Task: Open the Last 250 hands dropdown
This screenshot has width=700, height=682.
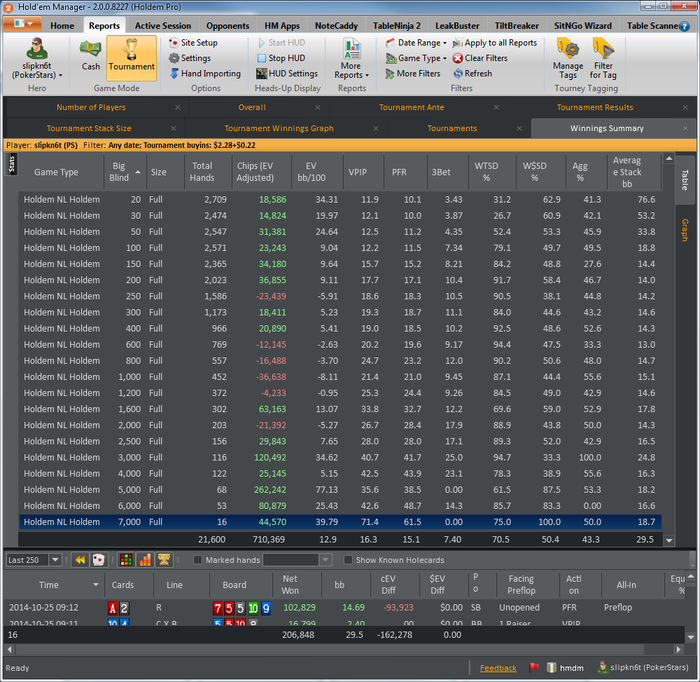Action: 55,560
